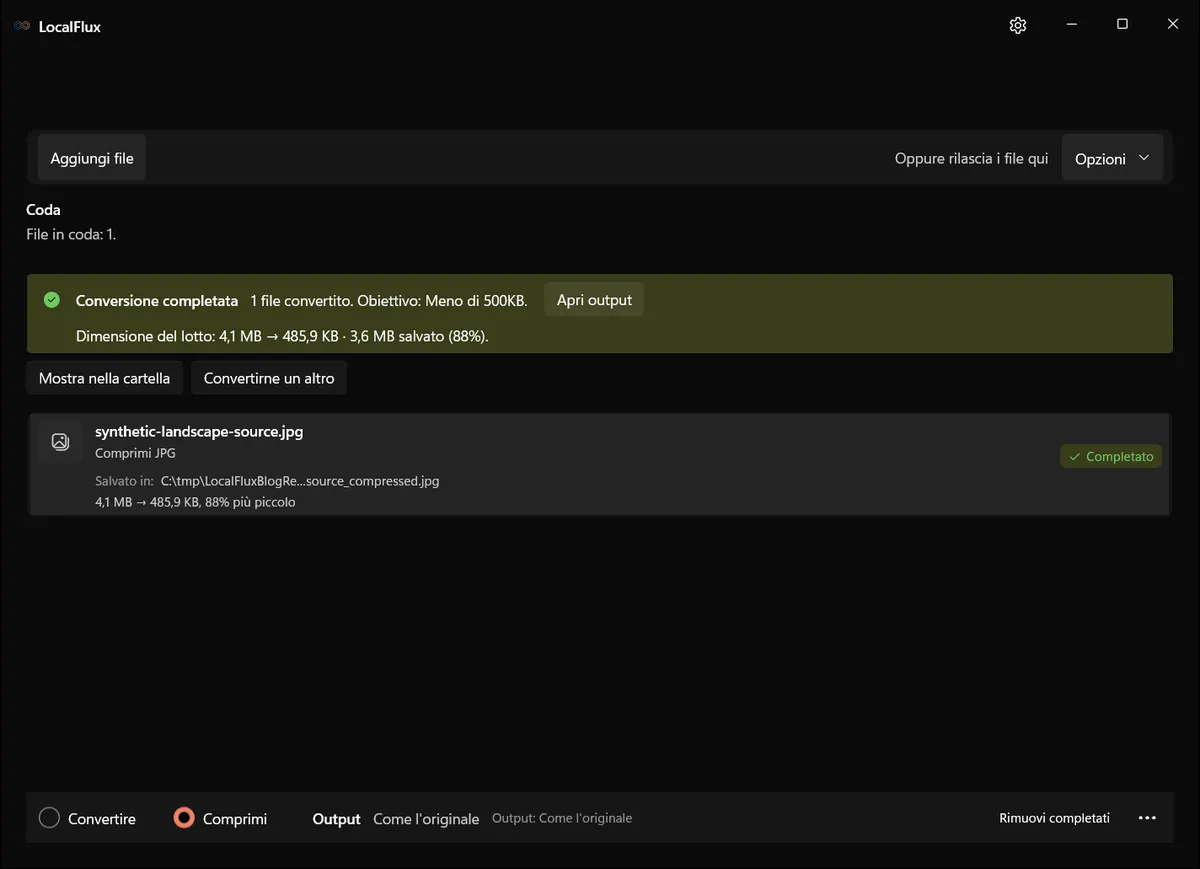This screenshot has height=869, width=1200.
Task: Click the saved output file path
Action: pyautogui.click(x=300, y=481)
